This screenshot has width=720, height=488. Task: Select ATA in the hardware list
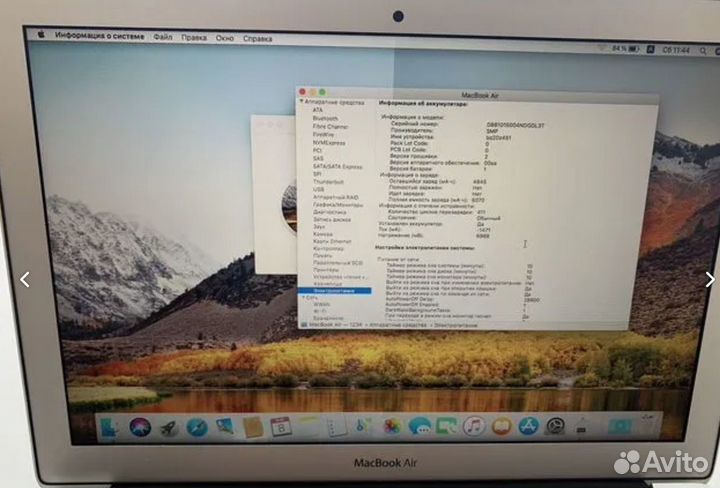coord(318,110)
